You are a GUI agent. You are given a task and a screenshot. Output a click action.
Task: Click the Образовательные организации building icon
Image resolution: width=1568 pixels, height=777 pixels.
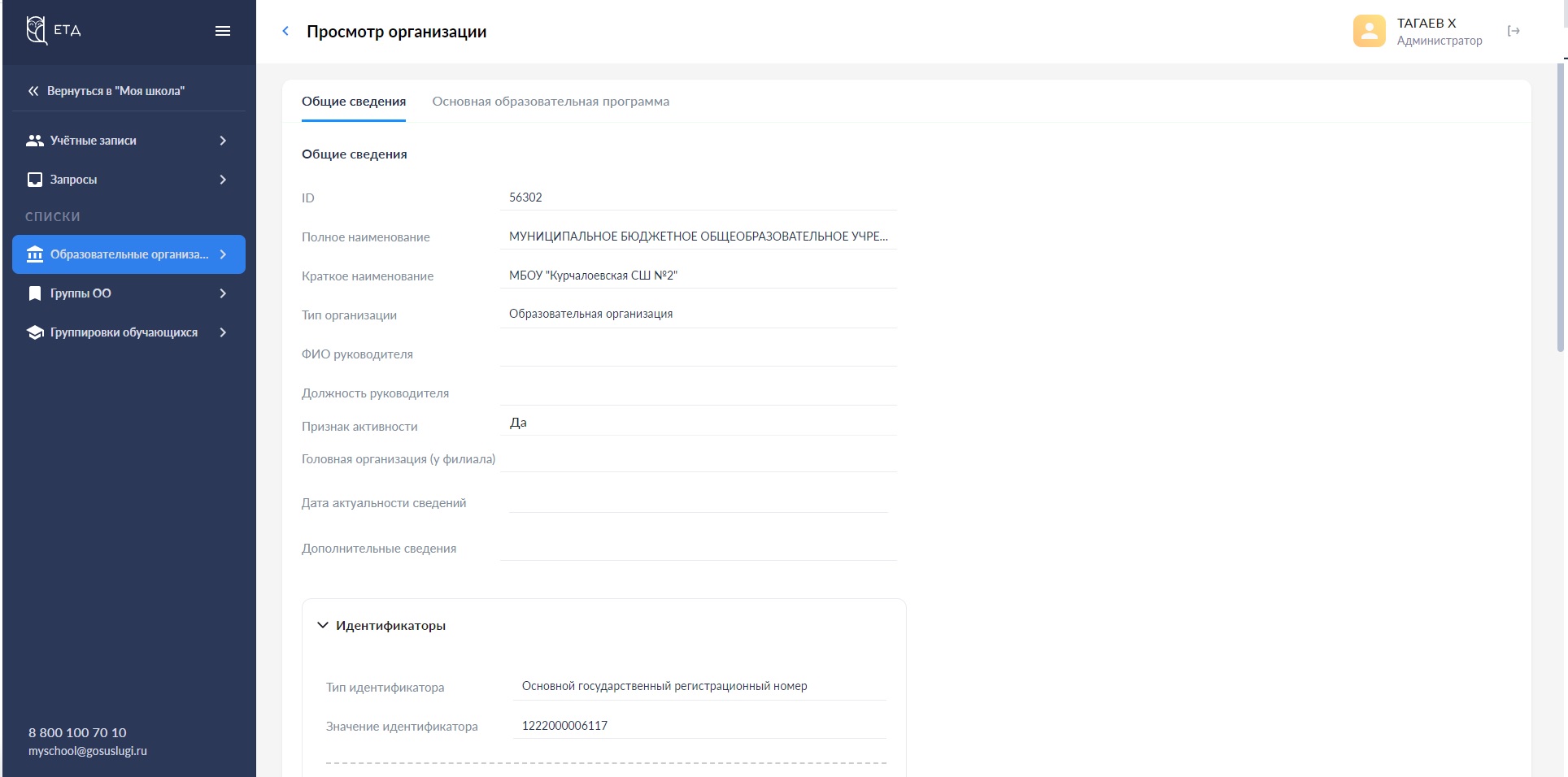[35, 254]
